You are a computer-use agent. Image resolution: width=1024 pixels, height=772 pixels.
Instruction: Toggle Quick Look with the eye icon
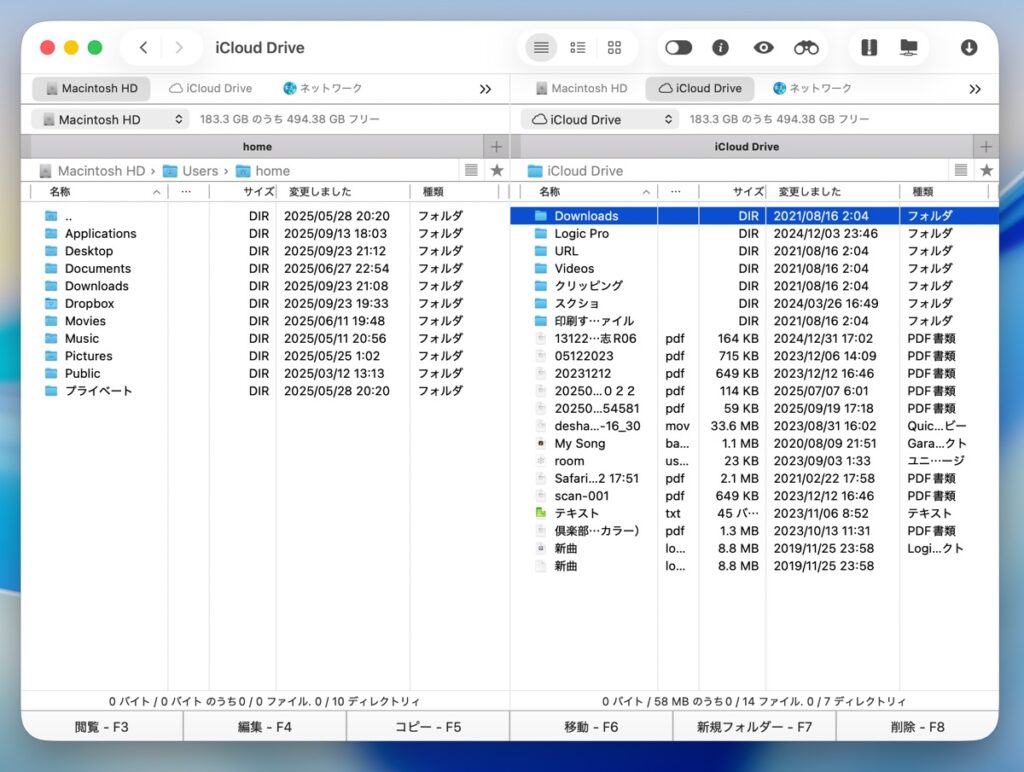click(x=764, y=48)
